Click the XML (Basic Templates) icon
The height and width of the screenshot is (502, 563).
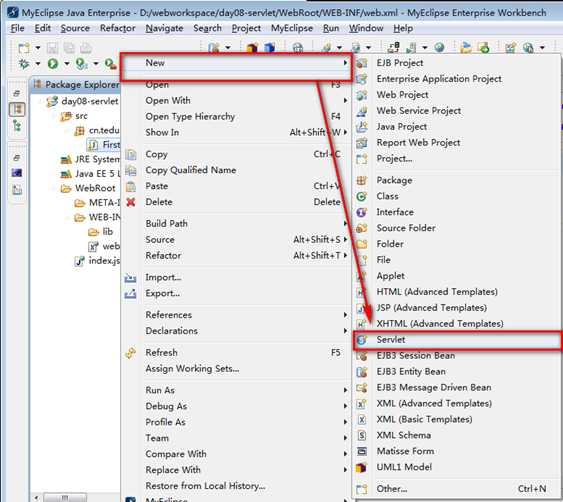tap(362, 419)
